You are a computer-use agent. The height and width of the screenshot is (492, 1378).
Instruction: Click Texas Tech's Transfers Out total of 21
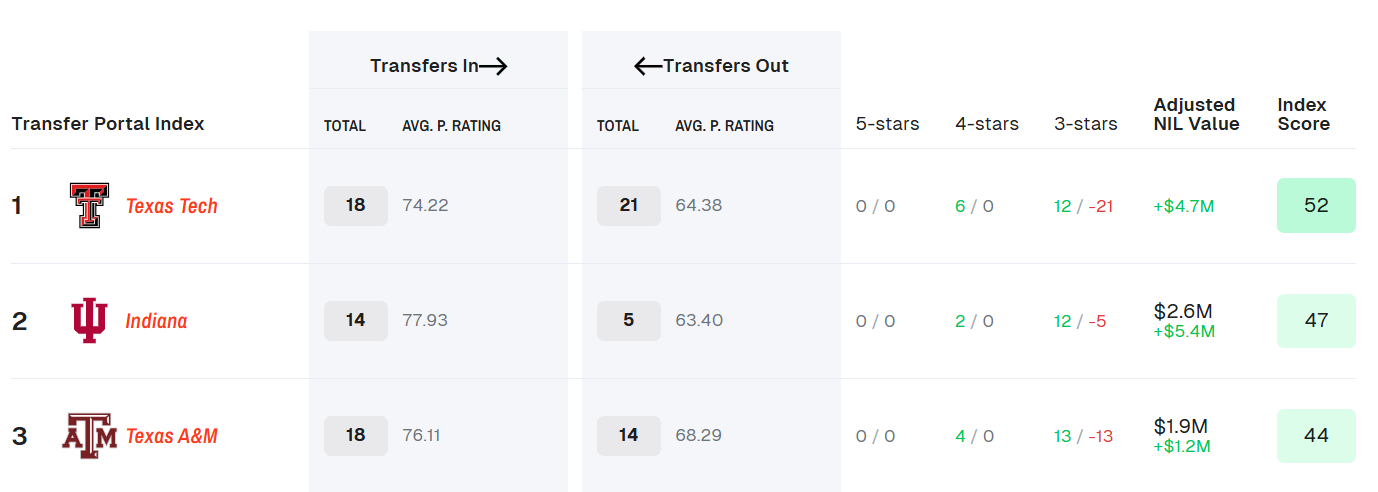(628, 205)
